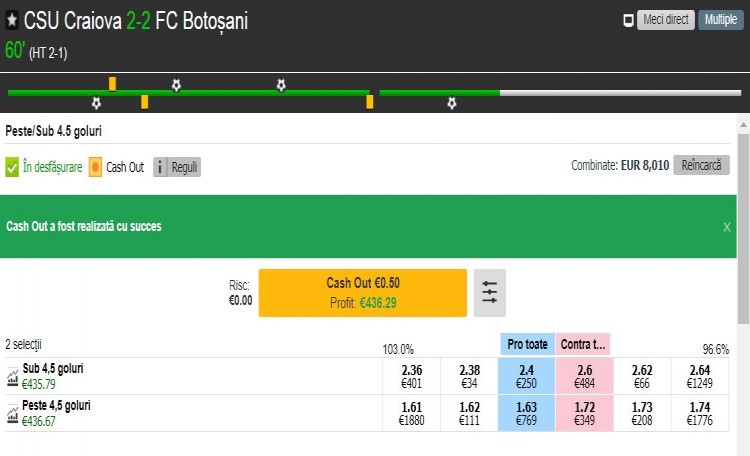Click pink lay odds 1.72 for Peste 4,5
Screen dimensions: 750x456
tap(582, 413)
